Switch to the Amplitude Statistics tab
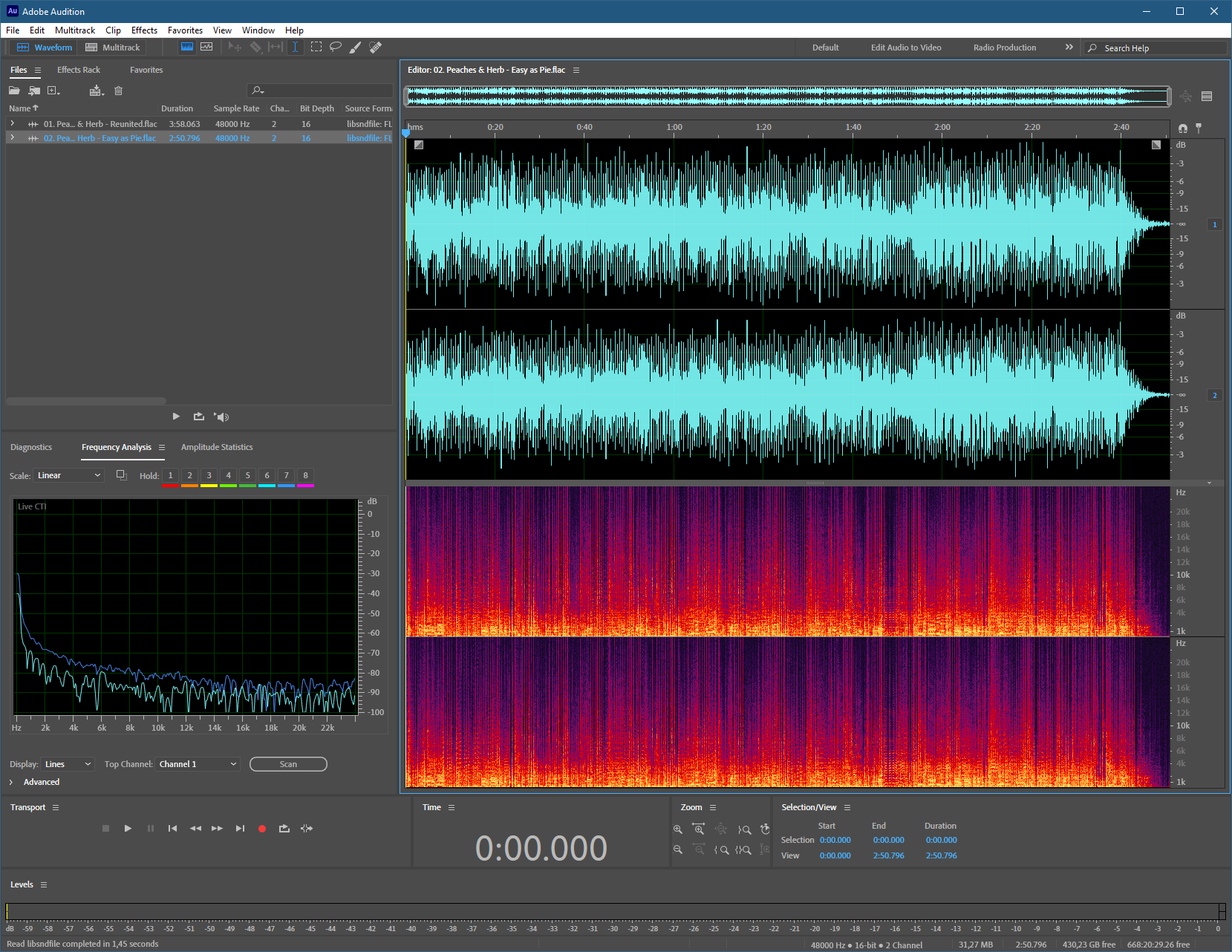The width and height of the screenshot is (1232, 952). pyautogui.click(x=217, y=447)
